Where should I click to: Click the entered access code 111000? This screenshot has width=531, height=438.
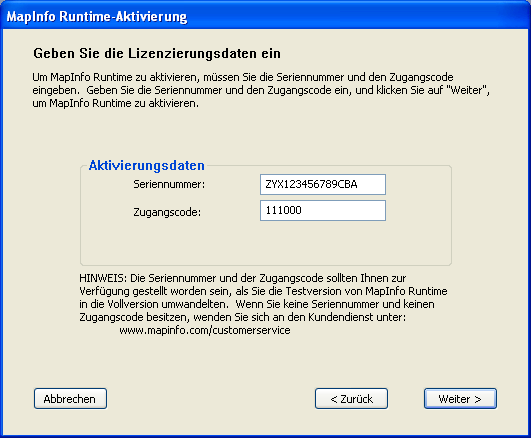283,210
